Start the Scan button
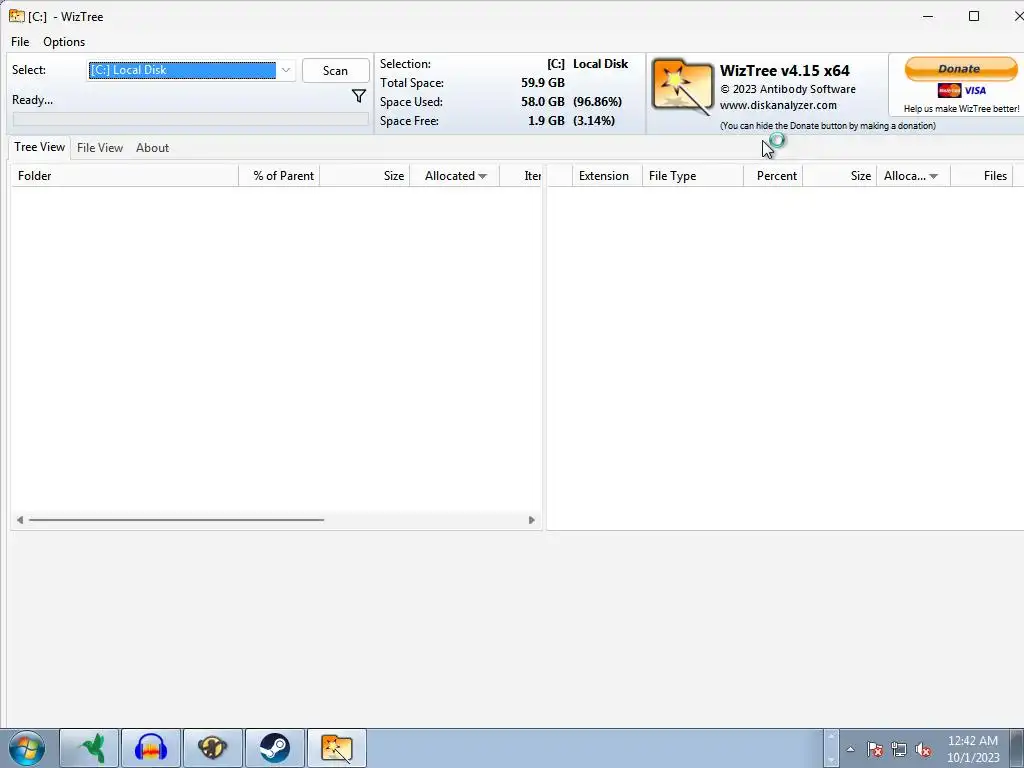Screen dimensions: 1024x768 [336, 71]
